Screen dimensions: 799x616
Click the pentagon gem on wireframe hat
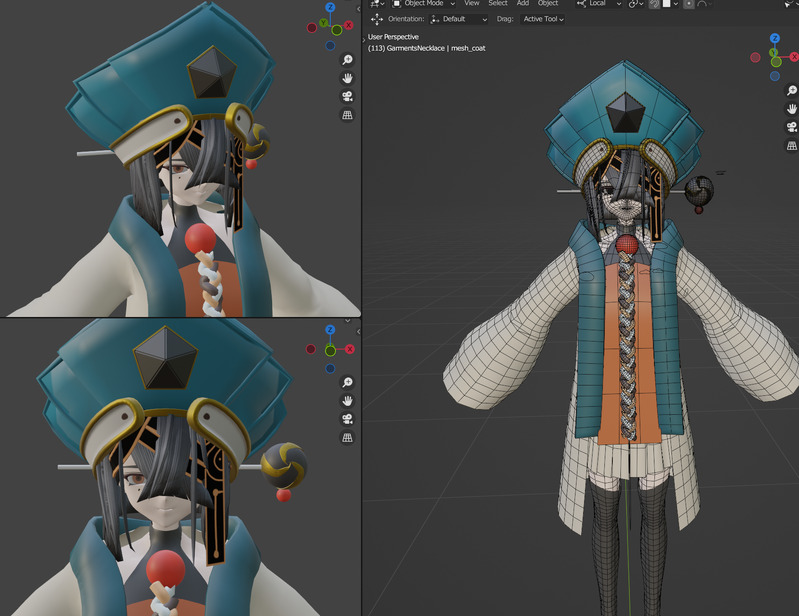(x=625, y=113)
